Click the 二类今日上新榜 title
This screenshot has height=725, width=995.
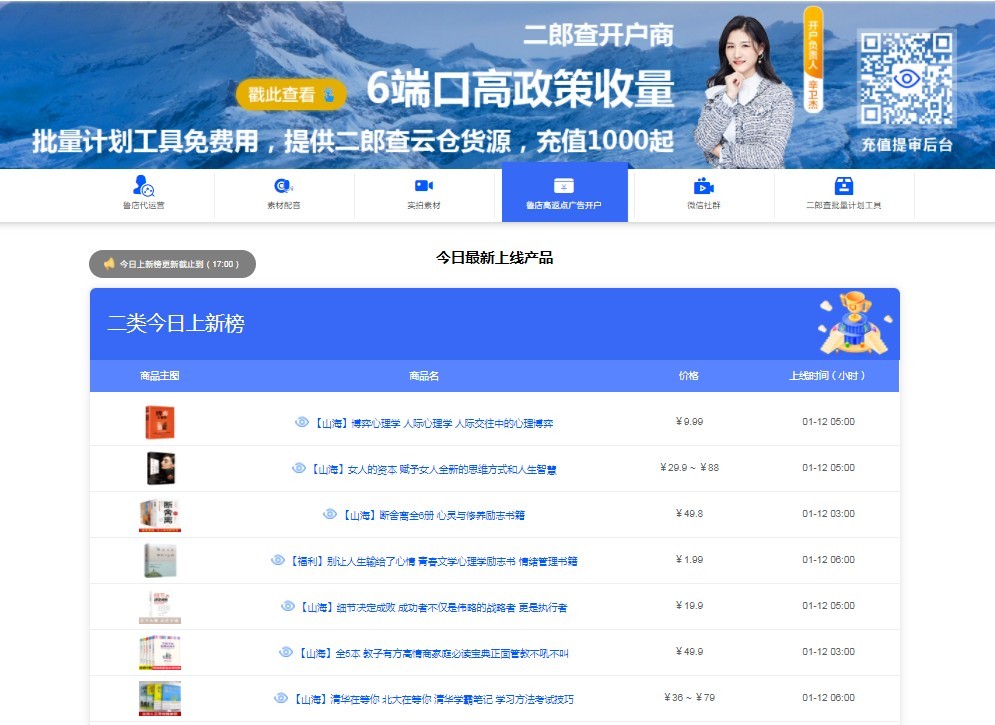pos(176,323)
